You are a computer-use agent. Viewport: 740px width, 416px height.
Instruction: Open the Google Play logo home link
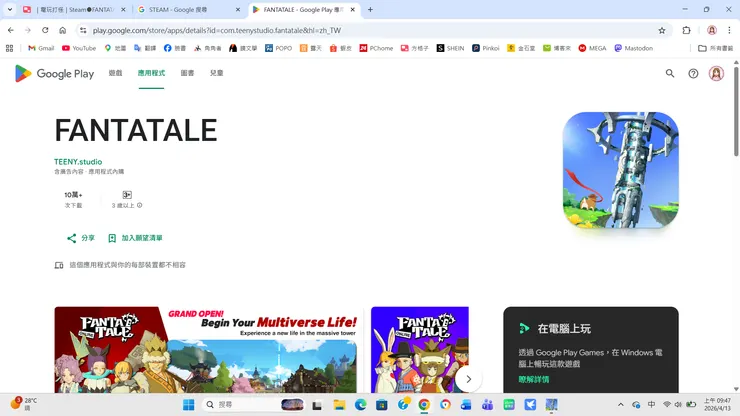coord(54,74)
